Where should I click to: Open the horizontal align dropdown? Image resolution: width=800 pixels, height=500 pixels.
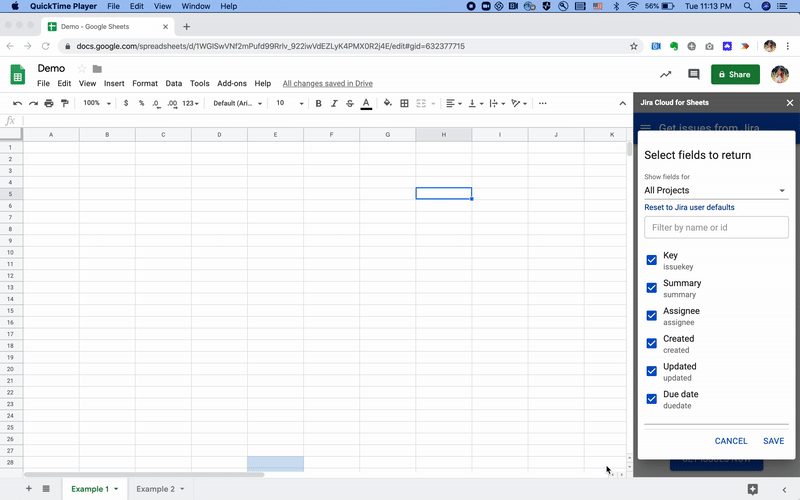[454, 104]
